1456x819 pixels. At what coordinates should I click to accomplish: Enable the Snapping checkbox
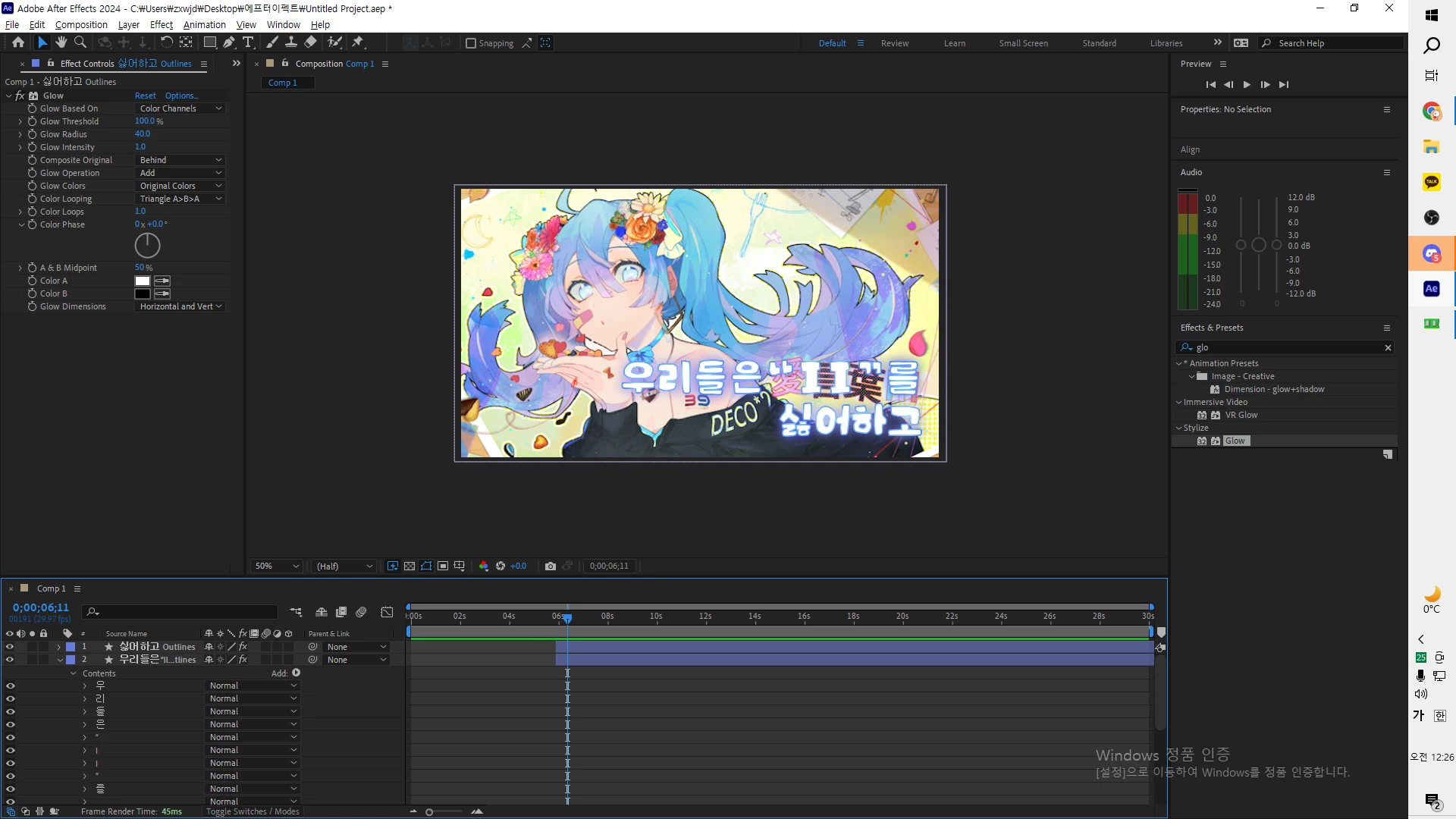tap(471, 43)
